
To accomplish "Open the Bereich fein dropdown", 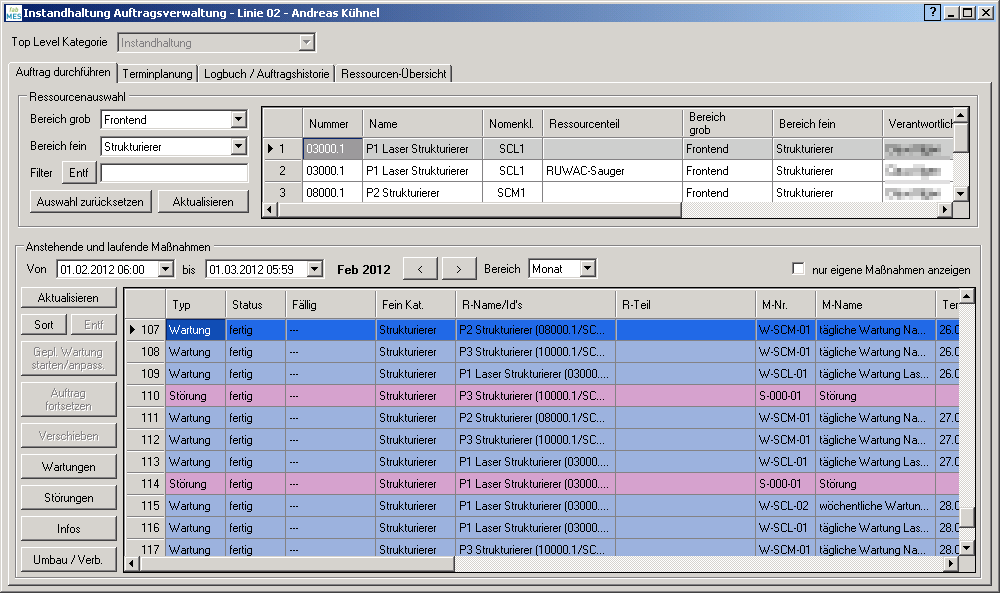I will tap(238, 147).
